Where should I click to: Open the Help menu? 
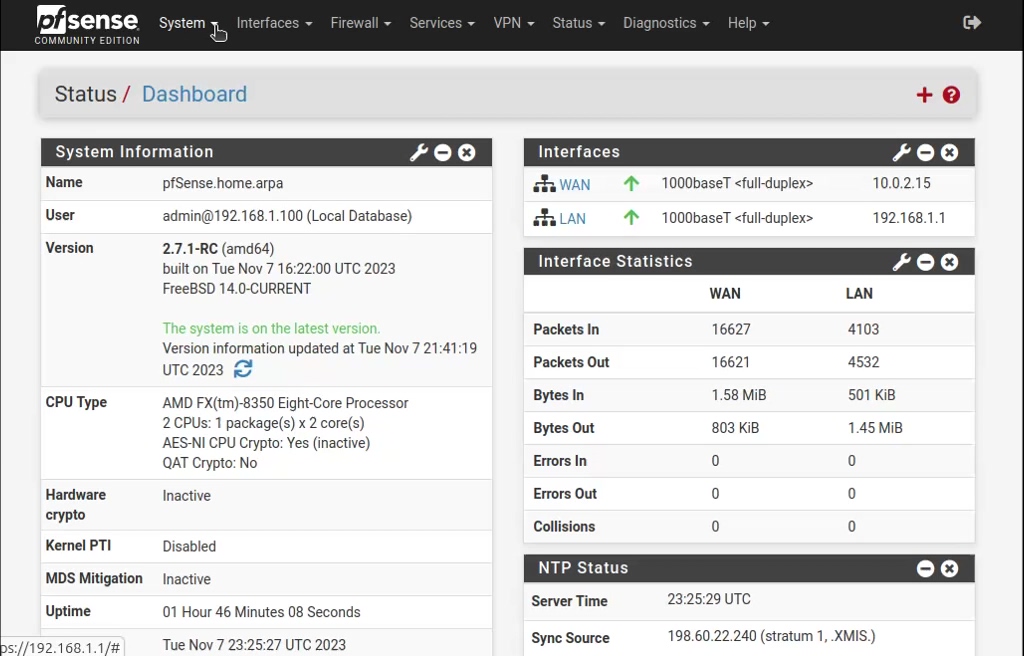(x=741, y=22)
